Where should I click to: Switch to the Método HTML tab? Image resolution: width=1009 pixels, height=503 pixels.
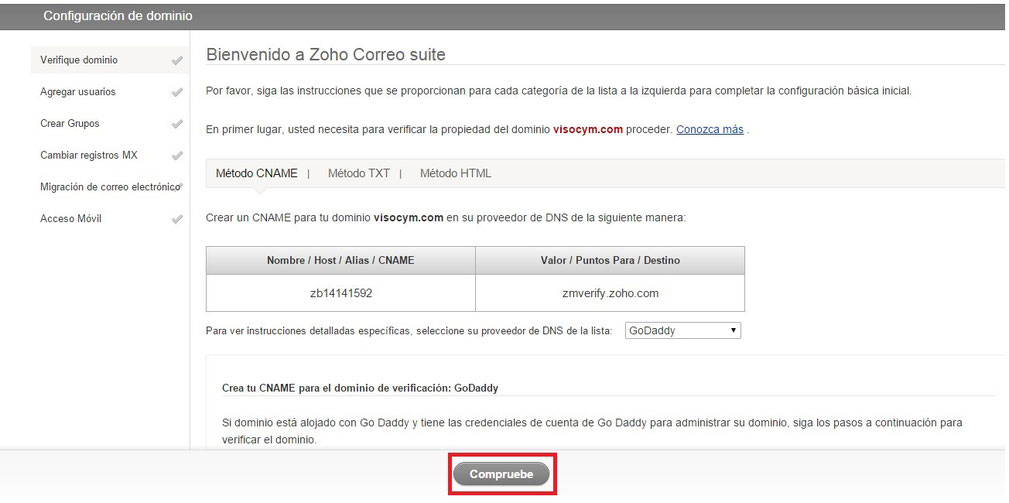(456, 173)
